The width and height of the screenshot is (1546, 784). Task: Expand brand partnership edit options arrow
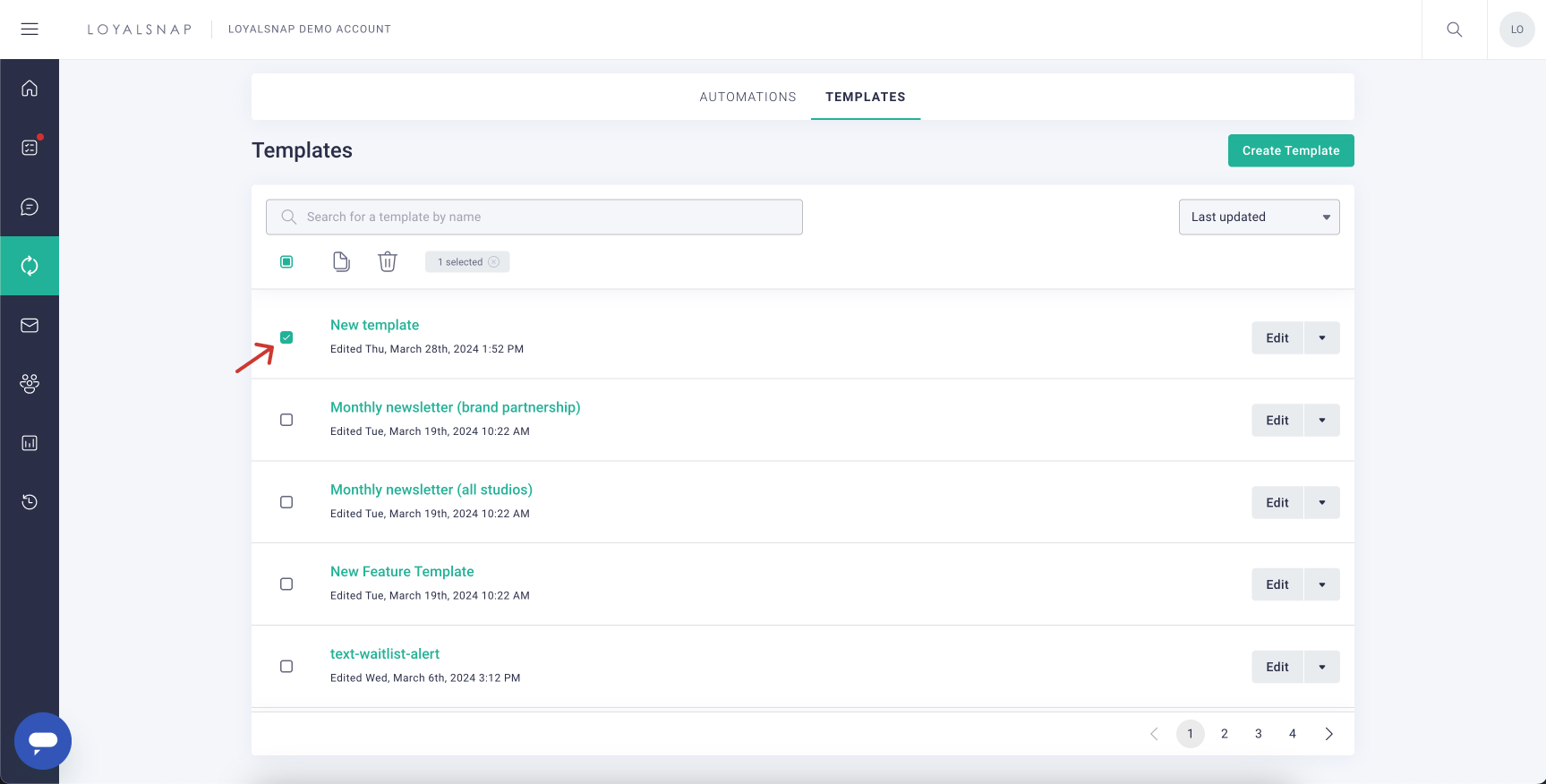pos(1322,420)
